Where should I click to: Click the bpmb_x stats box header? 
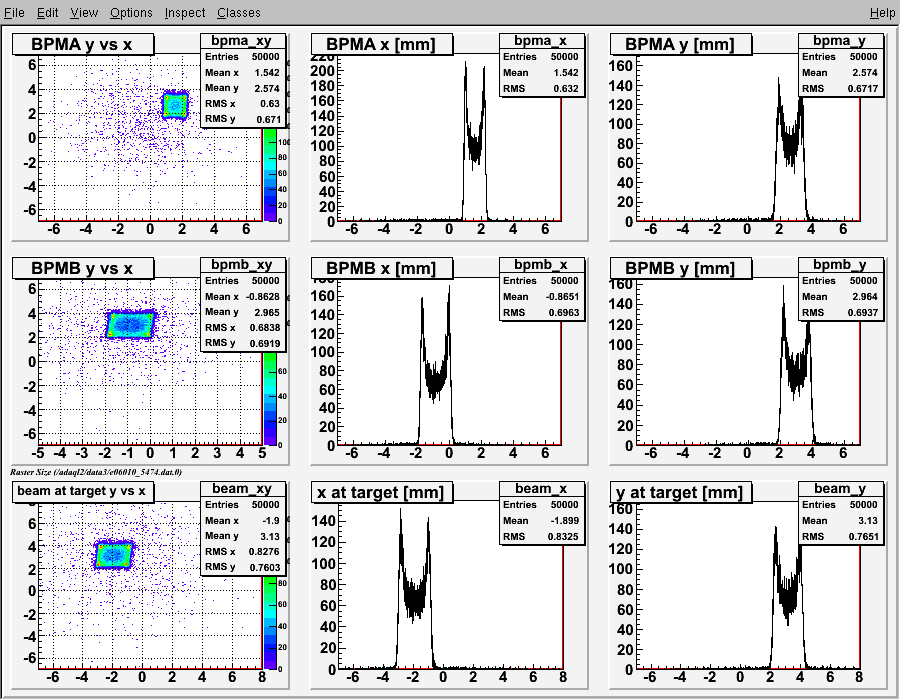[x=542, y=265]
